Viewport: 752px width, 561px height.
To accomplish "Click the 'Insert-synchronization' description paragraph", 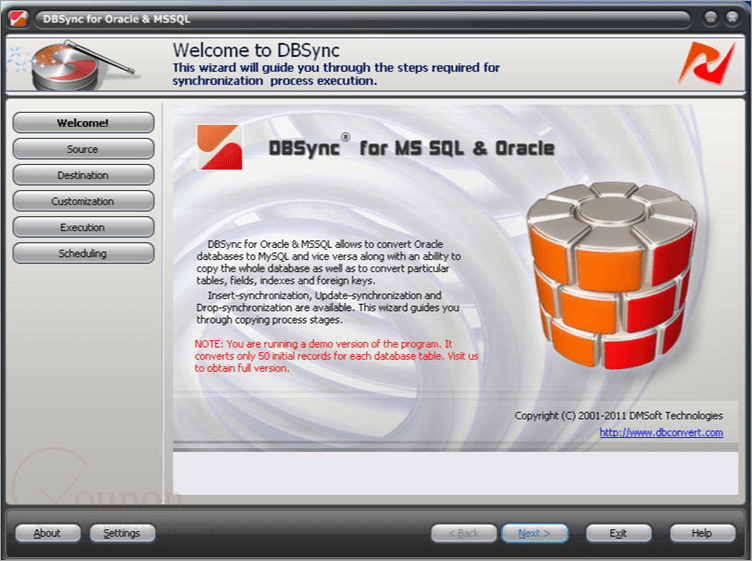I will (328, 308).
